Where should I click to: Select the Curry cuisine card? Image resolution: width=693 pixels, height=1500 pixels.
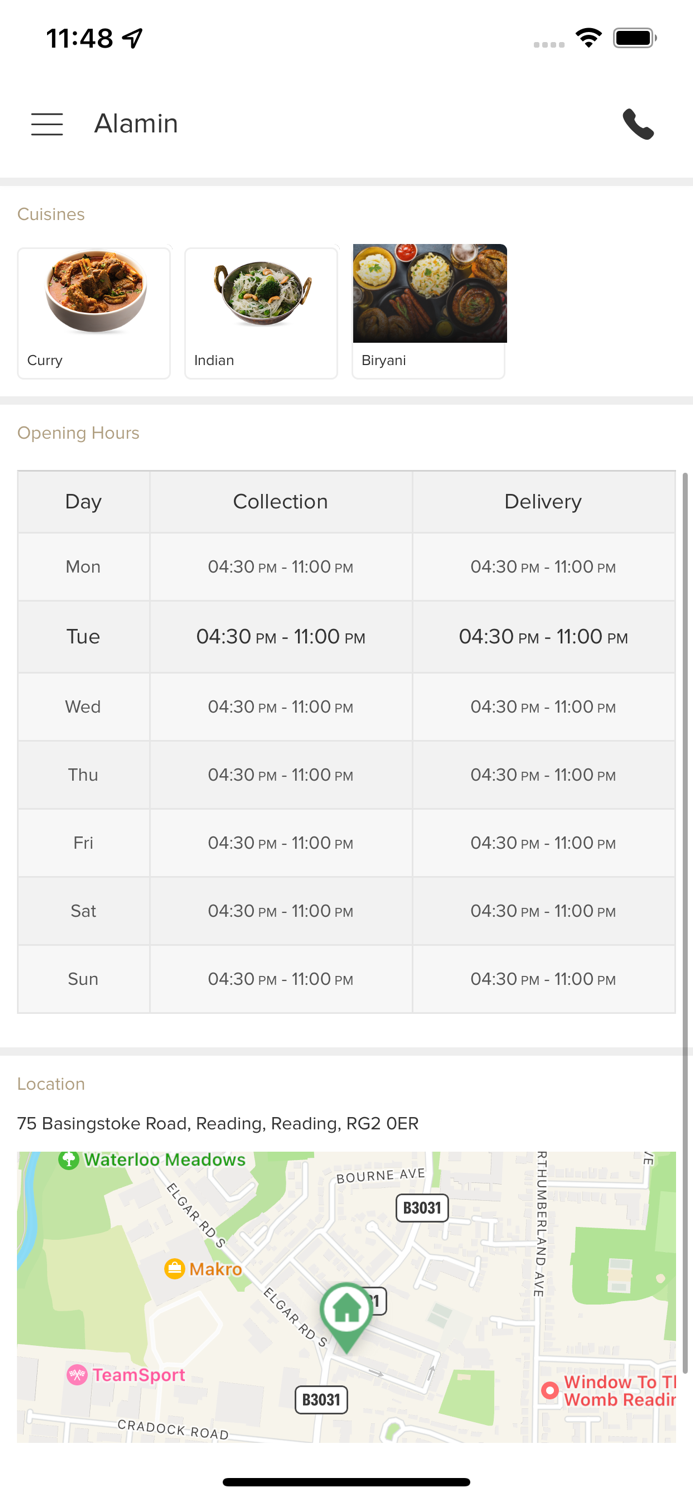[94, 313]
